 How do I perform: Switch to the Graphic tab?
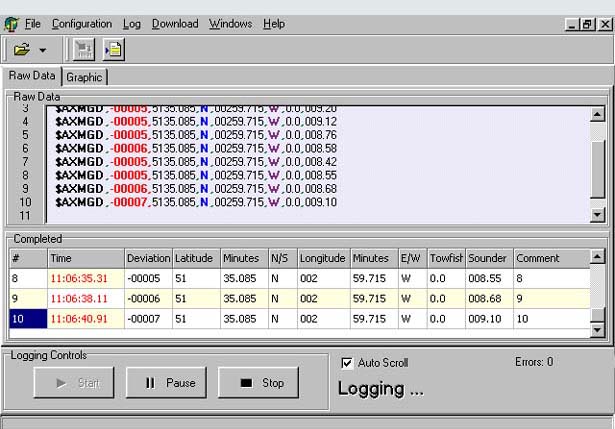tap(84, 77)
